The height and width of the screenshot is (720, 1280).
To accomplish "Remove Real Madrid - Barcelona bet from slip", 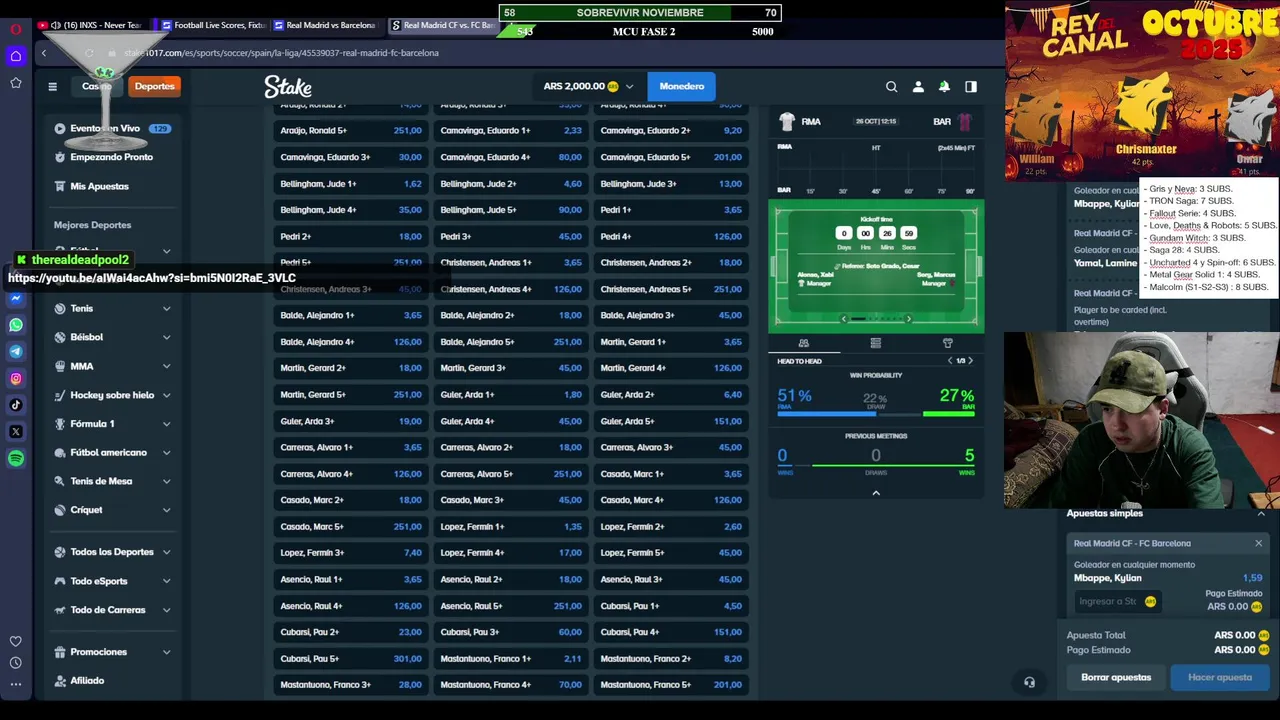I will (1258, 543).
